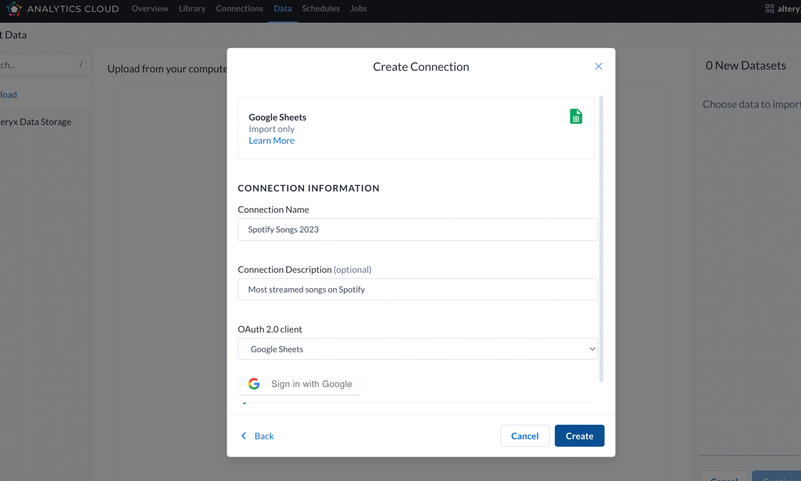Go back using the Back arrow
Image resolution: width=801 pixels, height=481 pixels.
(257, 436)
